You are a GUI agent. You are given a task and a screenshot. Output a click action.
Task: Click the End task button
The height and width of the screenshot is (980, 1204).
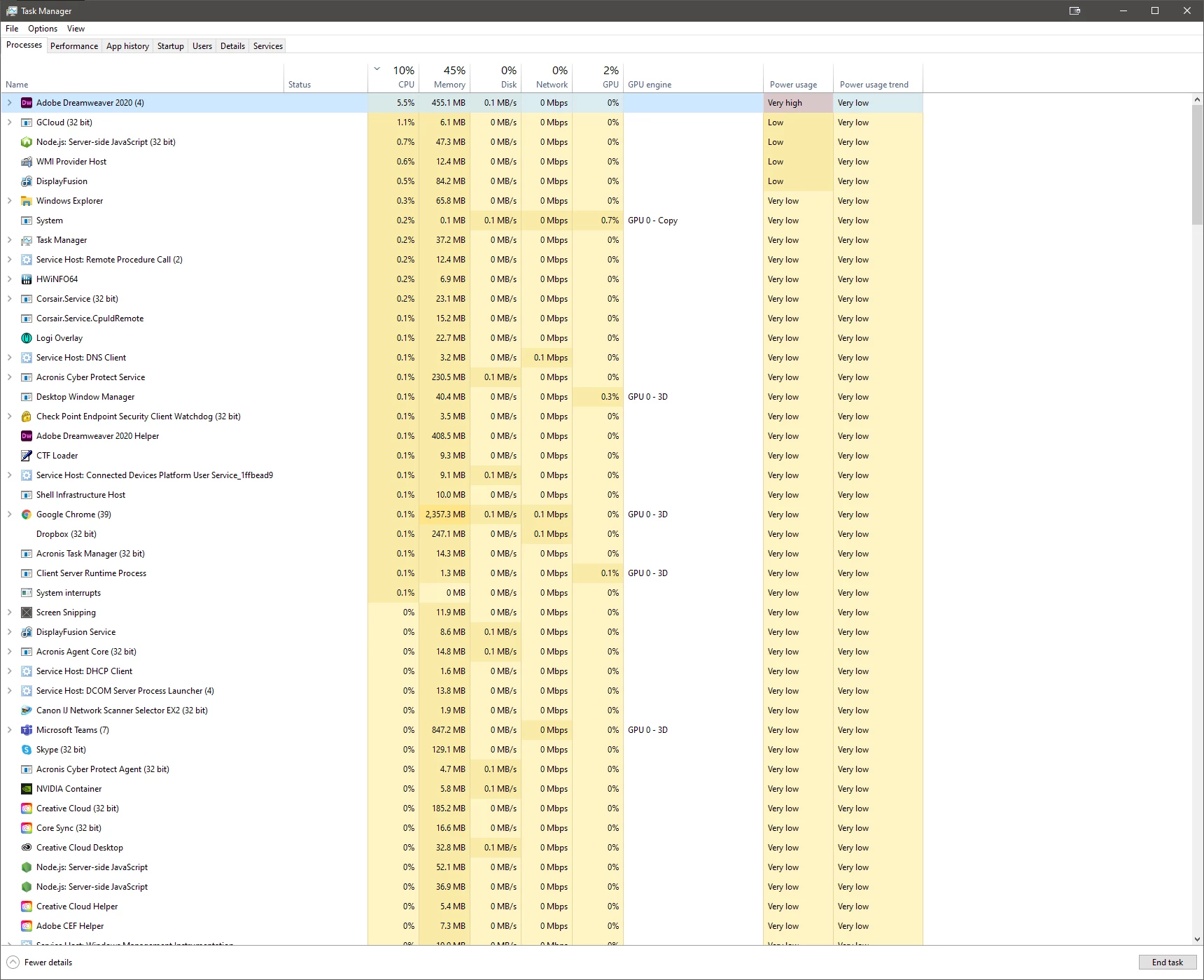1168,962
